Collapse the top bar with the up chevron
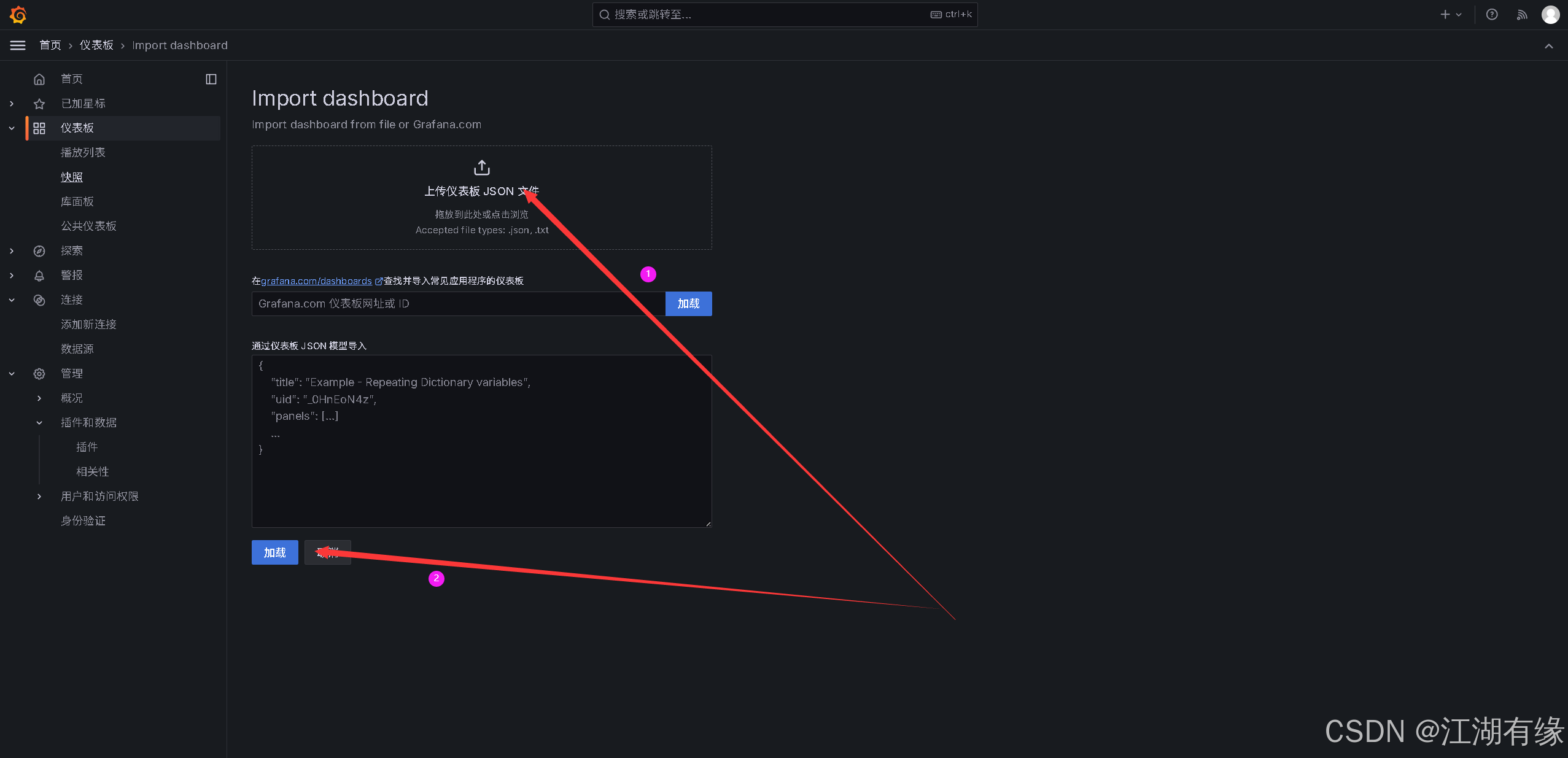The width and height of the screenshot is (1568, 758). (1549, 46)
